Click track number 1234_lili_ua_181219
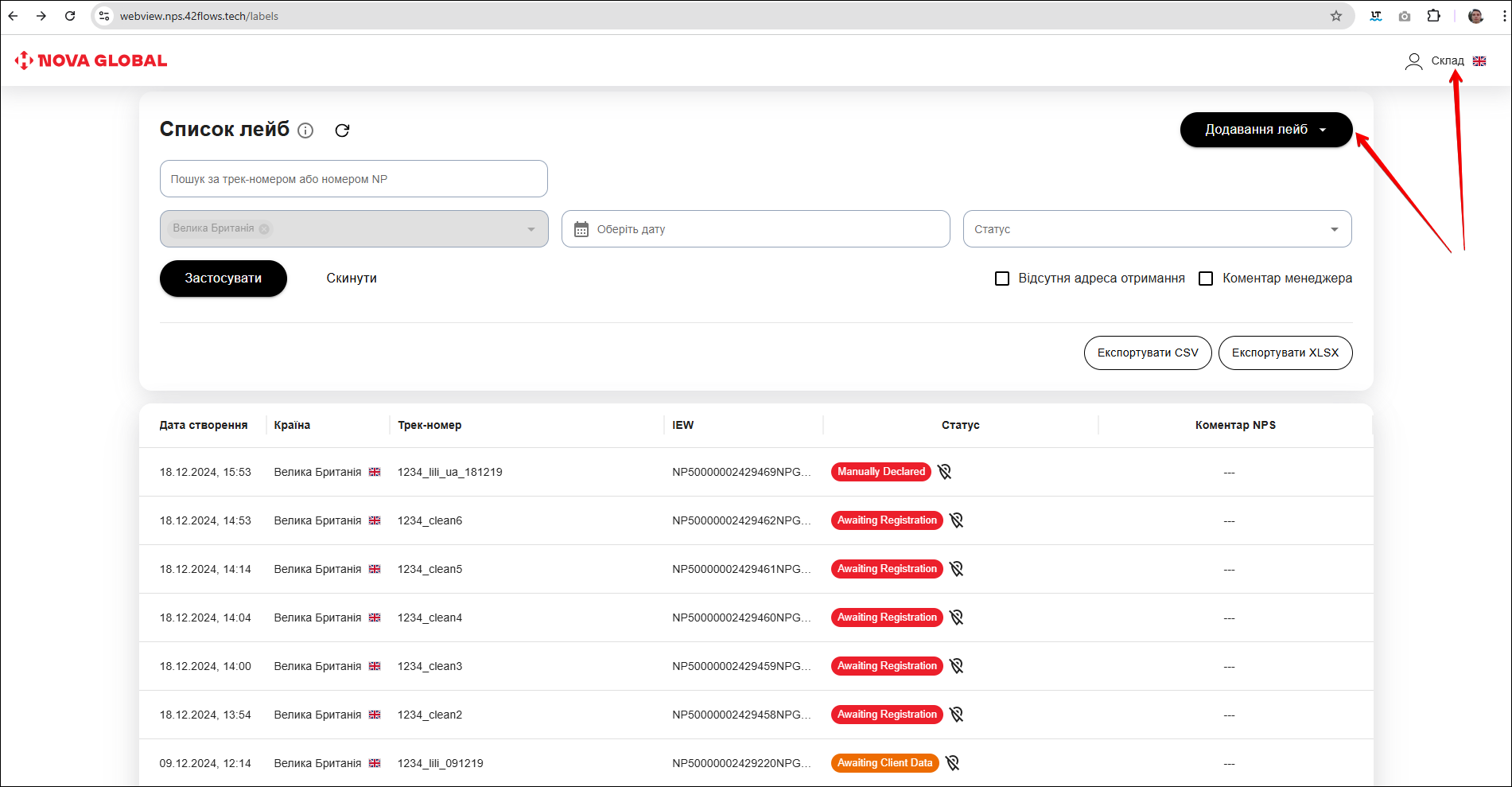1512x787 pixels. (x=450, y=472)
